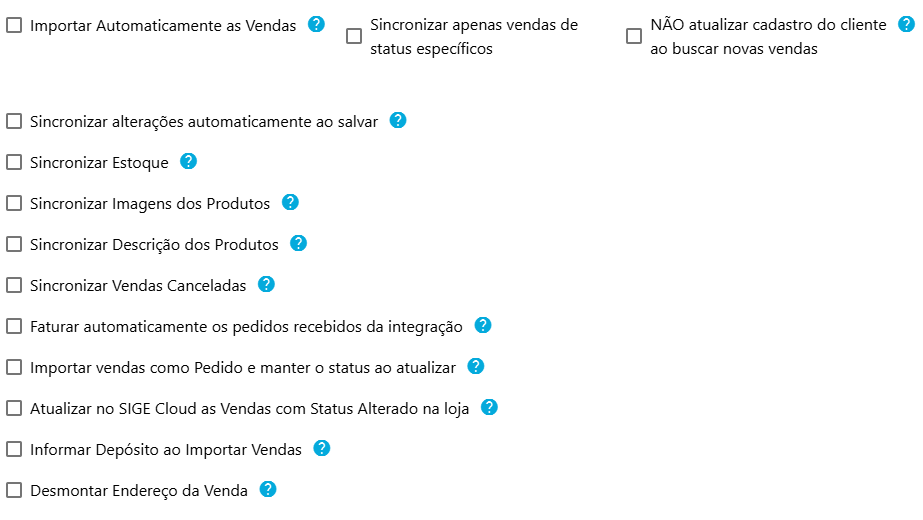Open help for NÃO atualizar cadastro do cliente

(906, 24)
